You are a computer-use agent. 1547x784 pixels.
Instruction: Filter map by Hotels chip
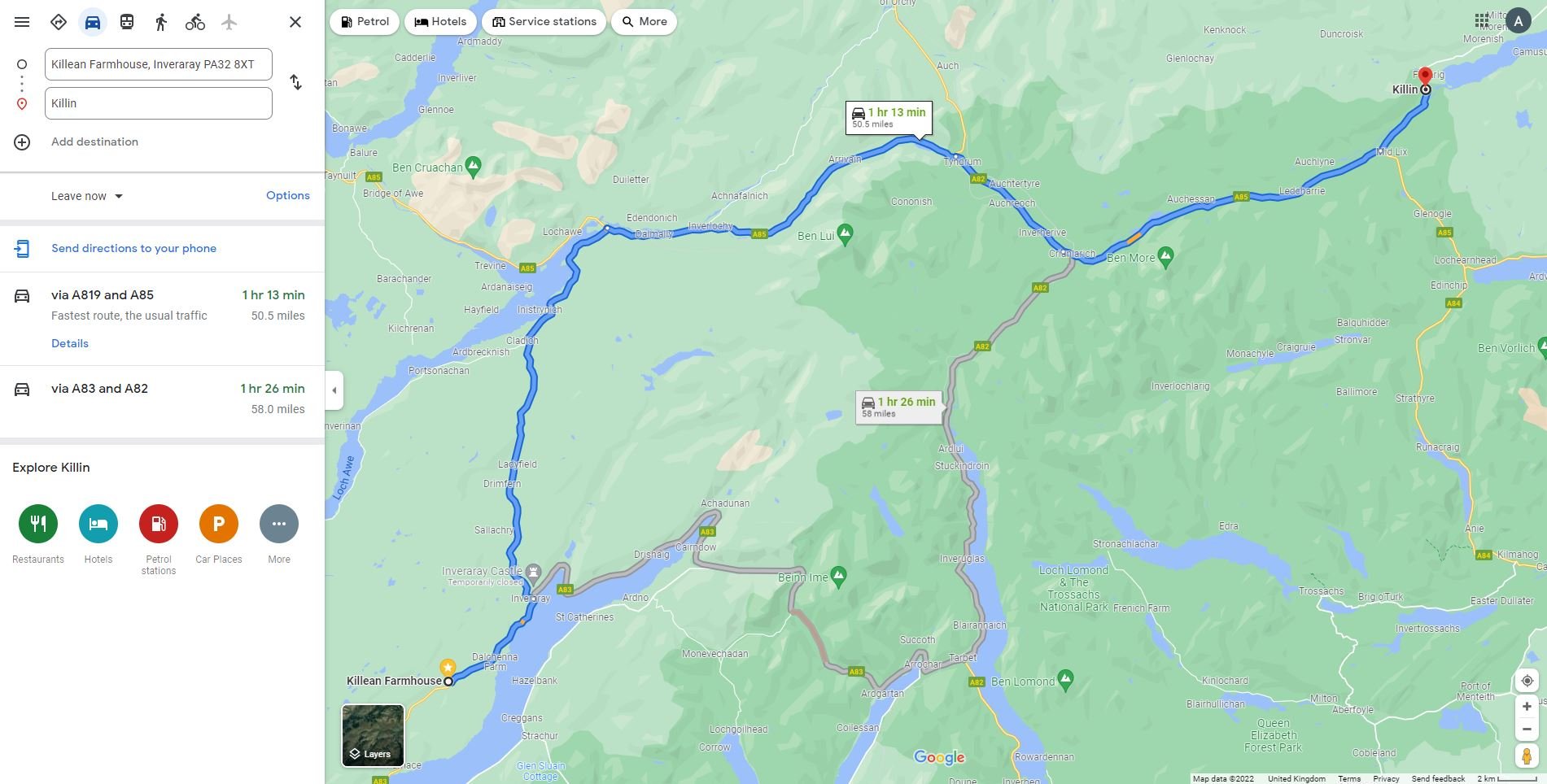440,22
